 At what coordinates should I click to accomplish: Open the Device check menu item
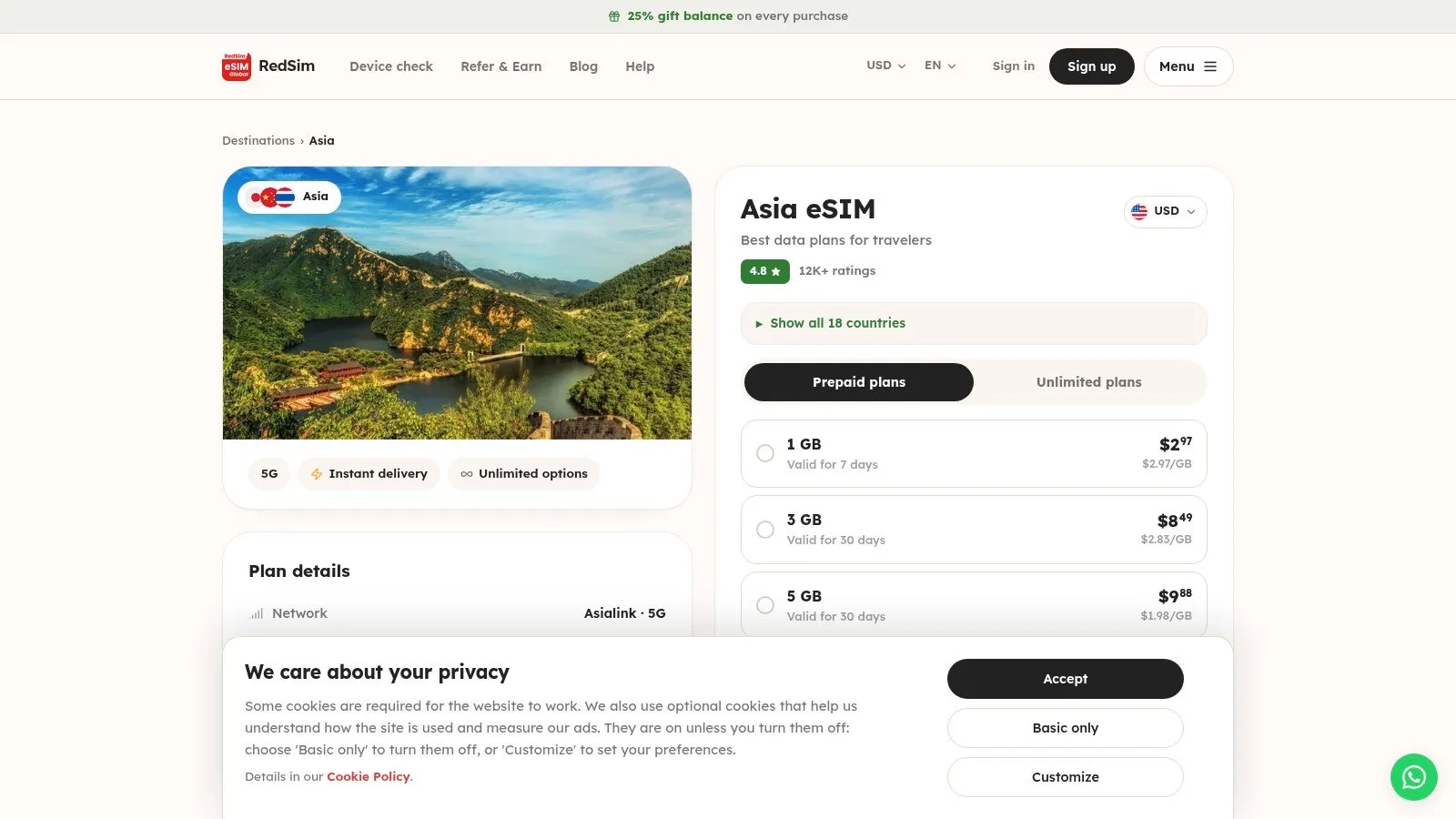pos(391,66)
